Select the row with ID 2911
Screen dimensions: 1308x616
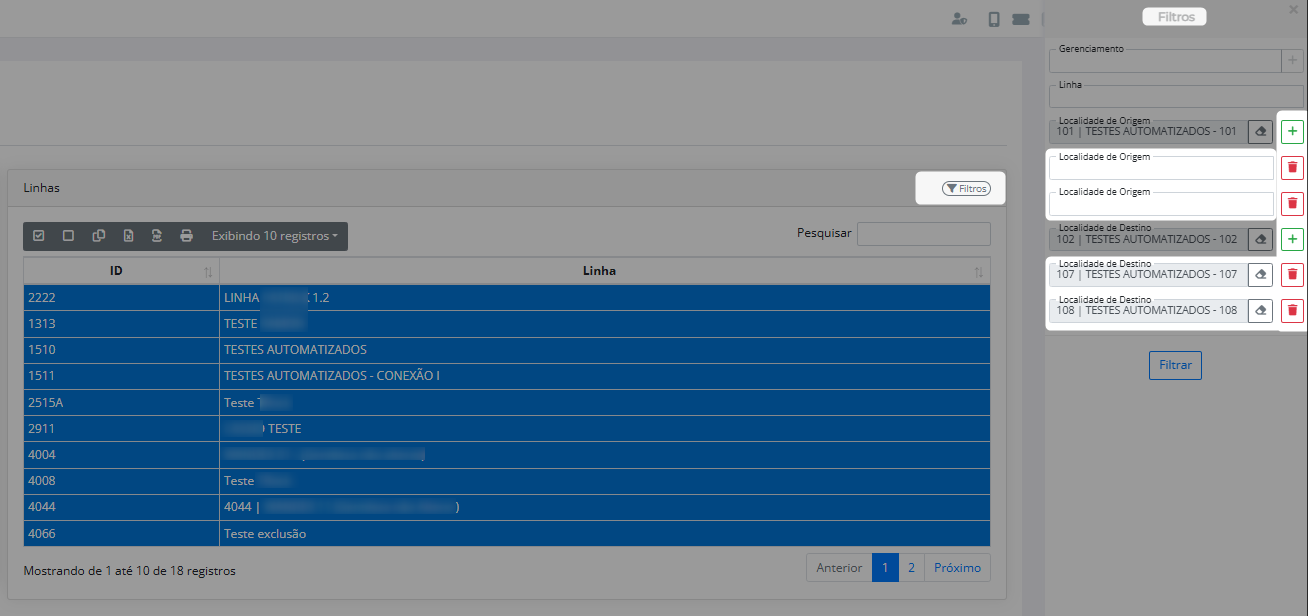(507, 428)
